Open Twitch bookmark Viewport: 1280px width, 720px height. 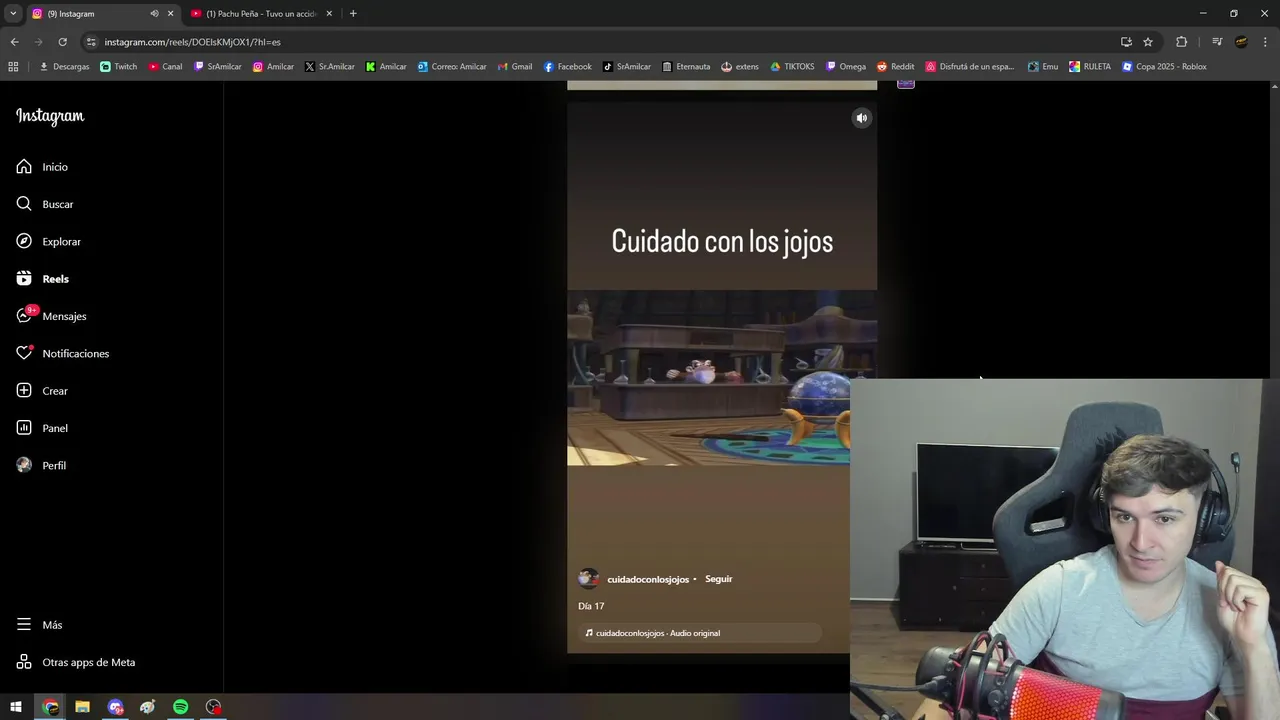pos(119,67)
